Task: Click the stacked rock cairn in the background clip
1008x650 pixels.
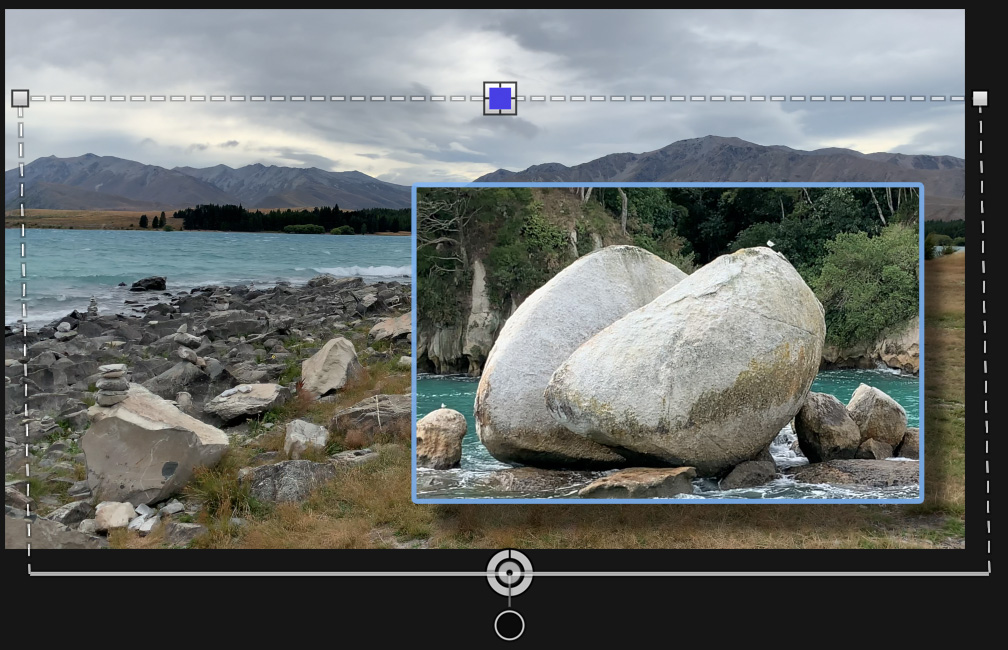Action: (112, 383)
